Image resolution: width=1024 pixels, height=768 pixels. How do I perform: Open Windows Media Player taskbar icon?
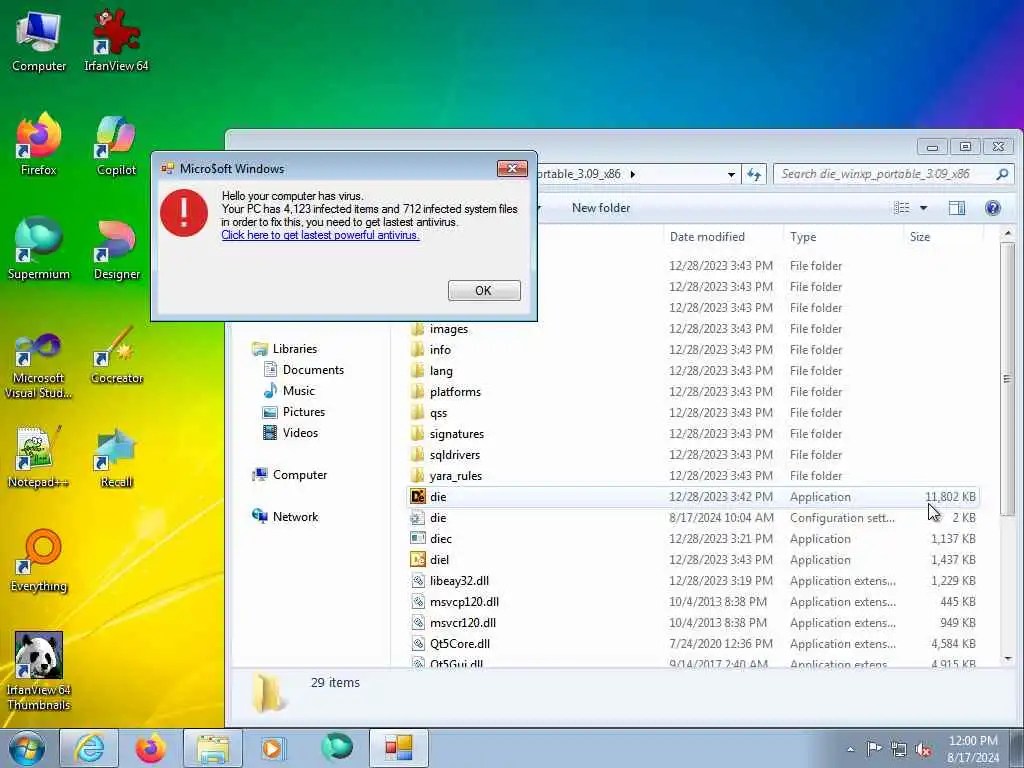[273, 748]
